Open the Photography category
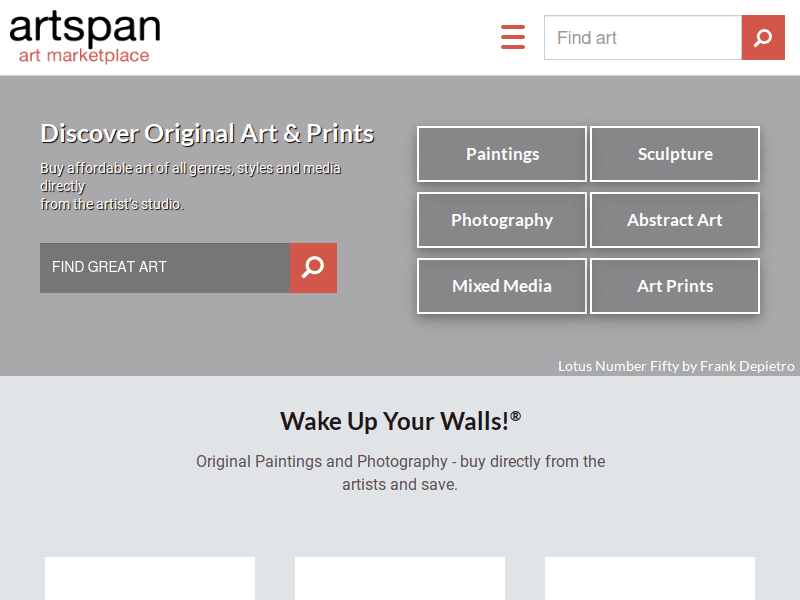 pos(501,220)
